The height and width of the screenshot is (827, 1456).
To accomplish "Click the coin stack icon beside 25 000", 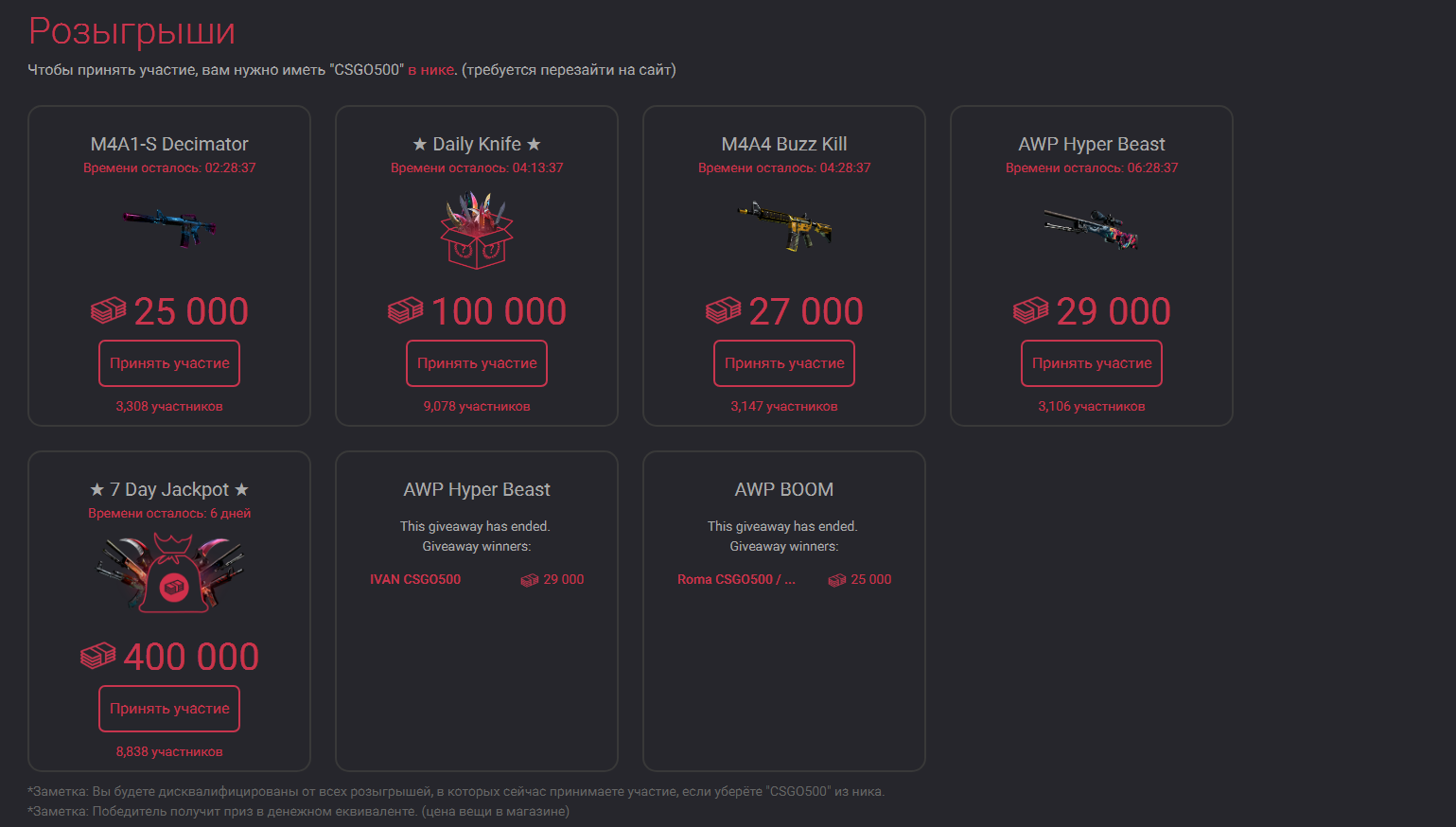I will [109, 310].
